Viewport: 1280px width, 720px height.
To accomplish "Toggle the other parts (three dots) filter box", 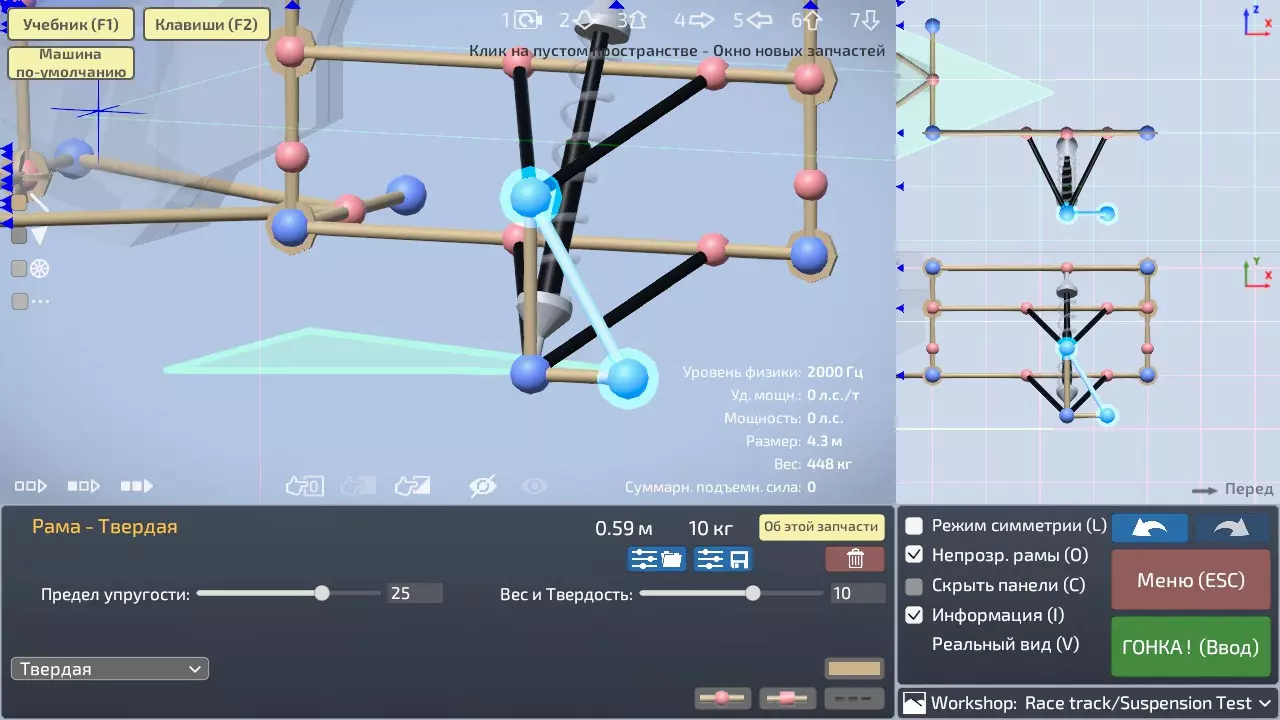I will point(19,301).
